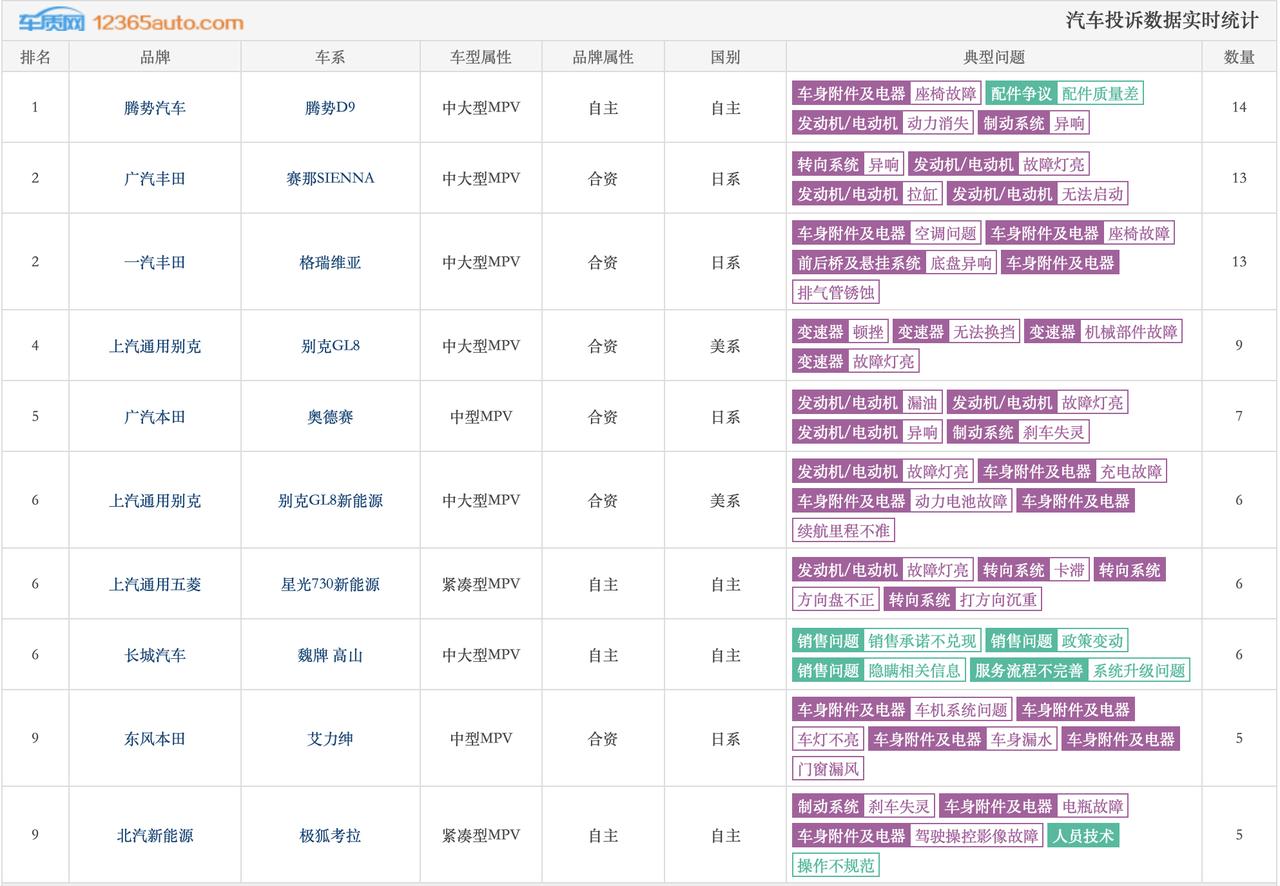Screen dimensions: 1280x886
Task: Click the 排名 column header
Action: 35,57
